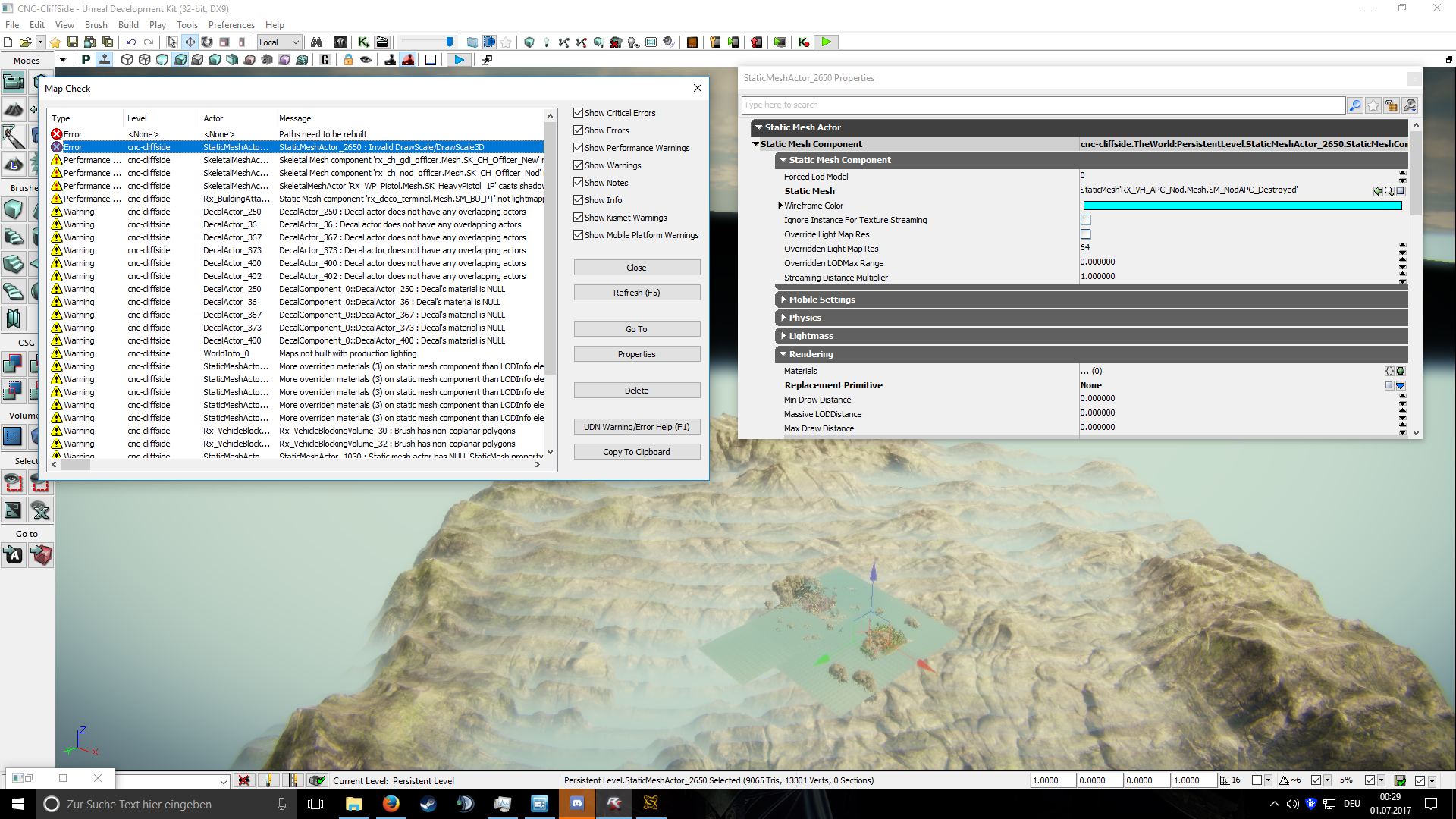
Task: Open the Preferences menu
Action: click(x=231, y=25)
